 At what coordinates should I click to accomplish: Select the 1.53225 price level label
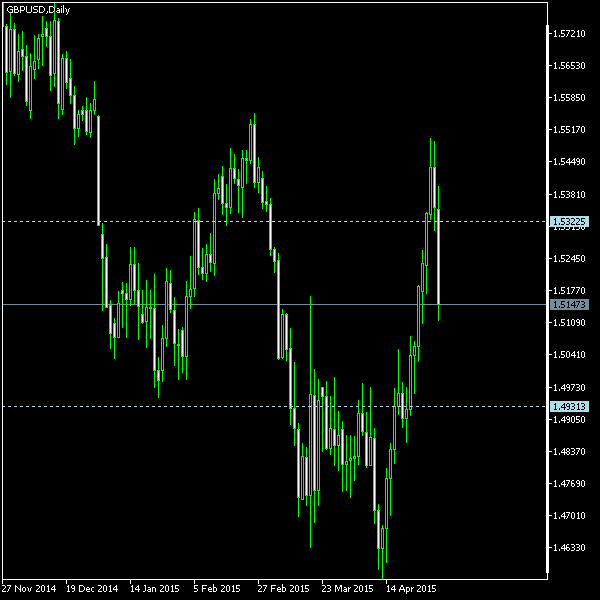coord(569,221)
